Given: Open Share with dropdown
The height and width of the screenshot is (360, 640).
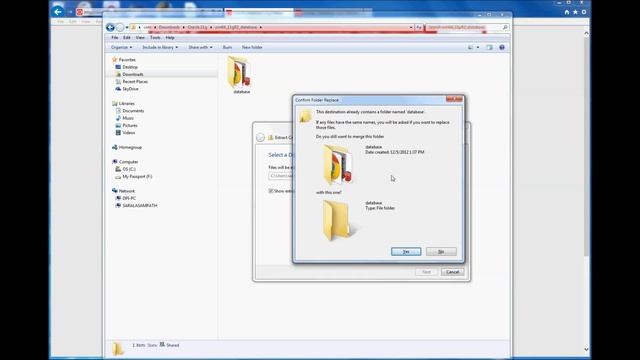Looking at the screenshot, I should tap(200, 47).
